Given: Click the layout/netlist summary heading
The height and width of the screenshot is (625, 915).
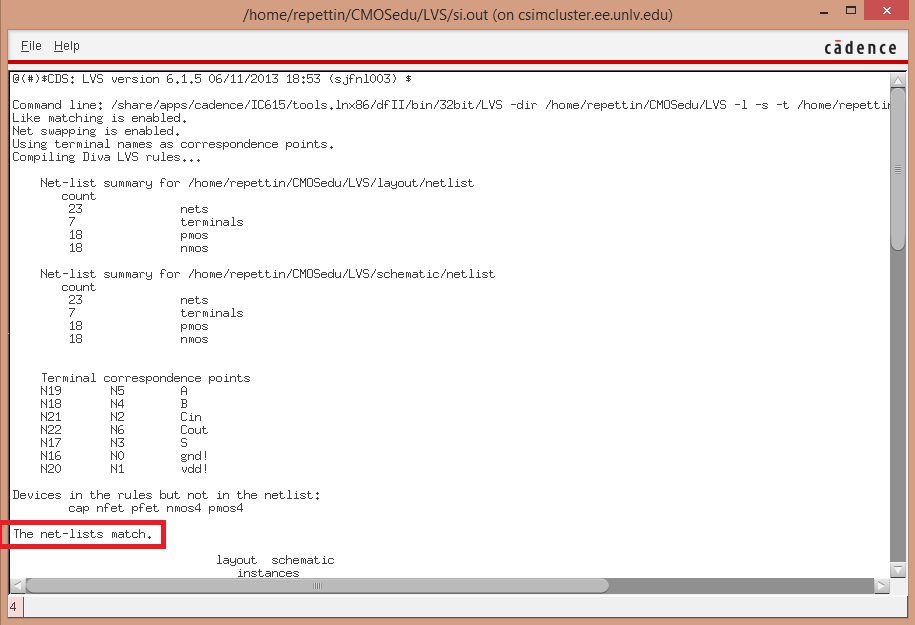Looking at the screenshot, I should click(257, 183).
